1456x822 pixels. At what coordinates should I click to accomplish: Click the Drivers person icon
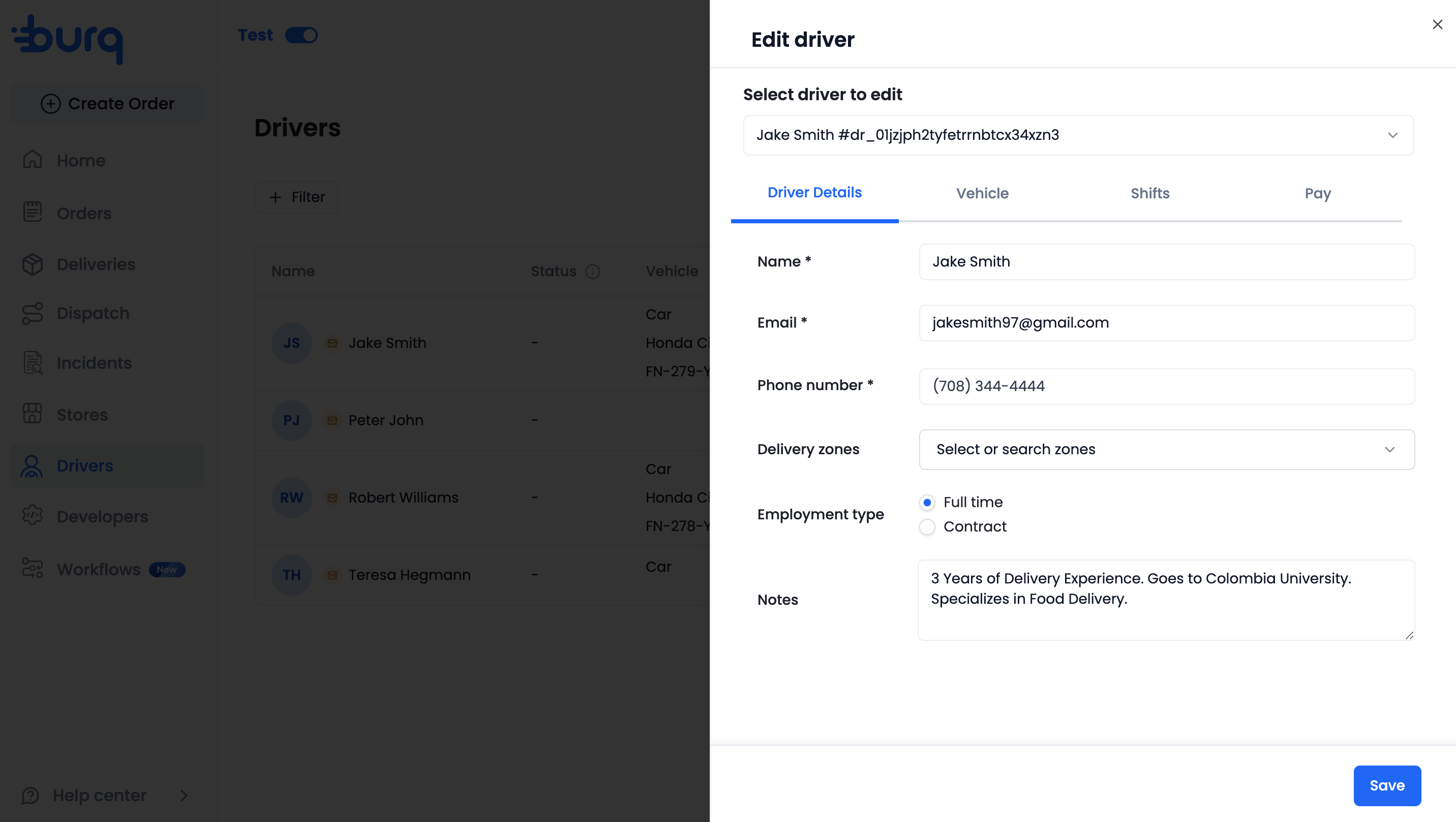(x=32, y=465)
